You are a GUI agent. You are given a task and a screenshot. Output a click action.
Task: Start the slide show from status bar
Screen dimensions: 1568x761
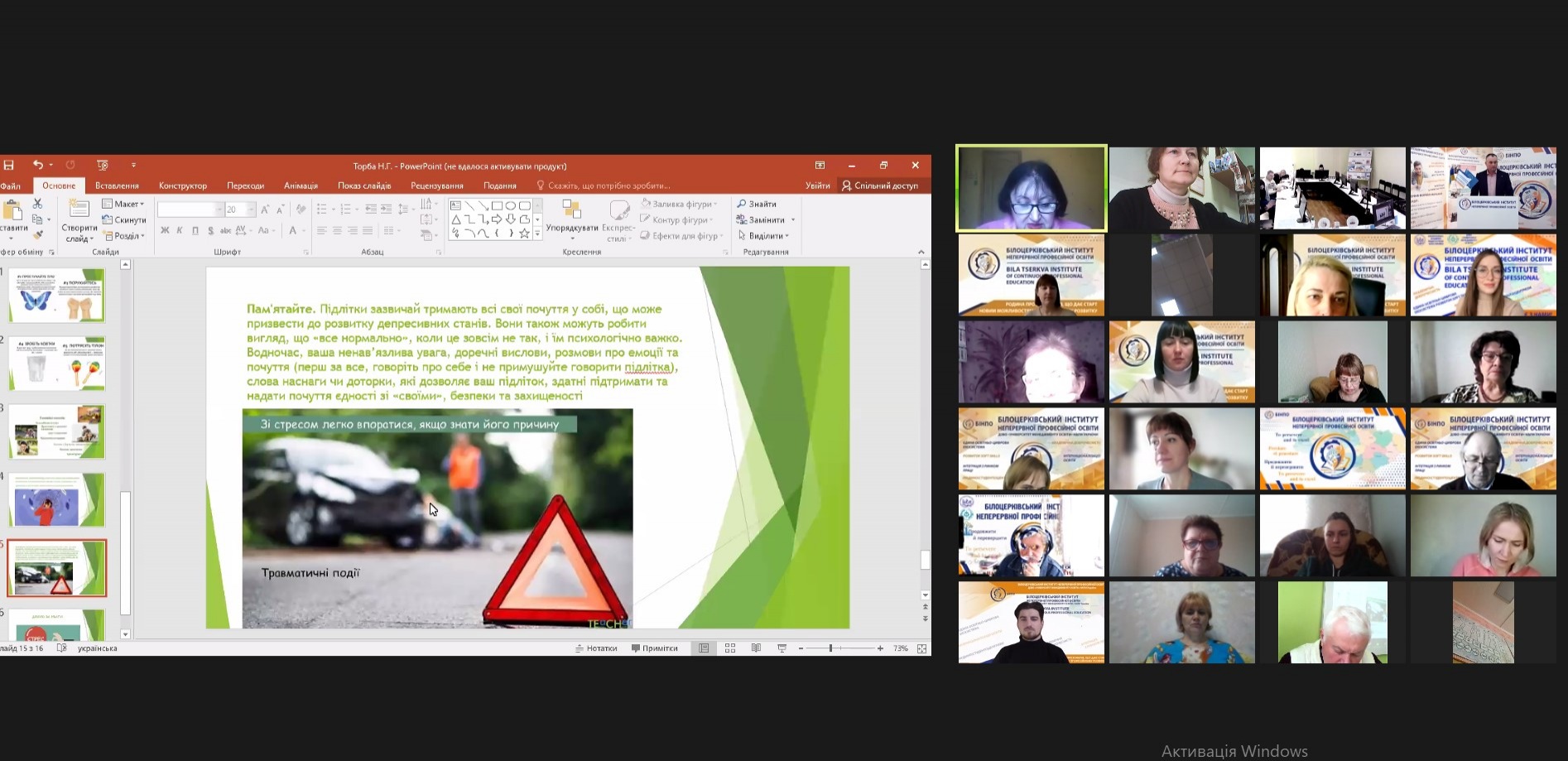pos(782,648)
